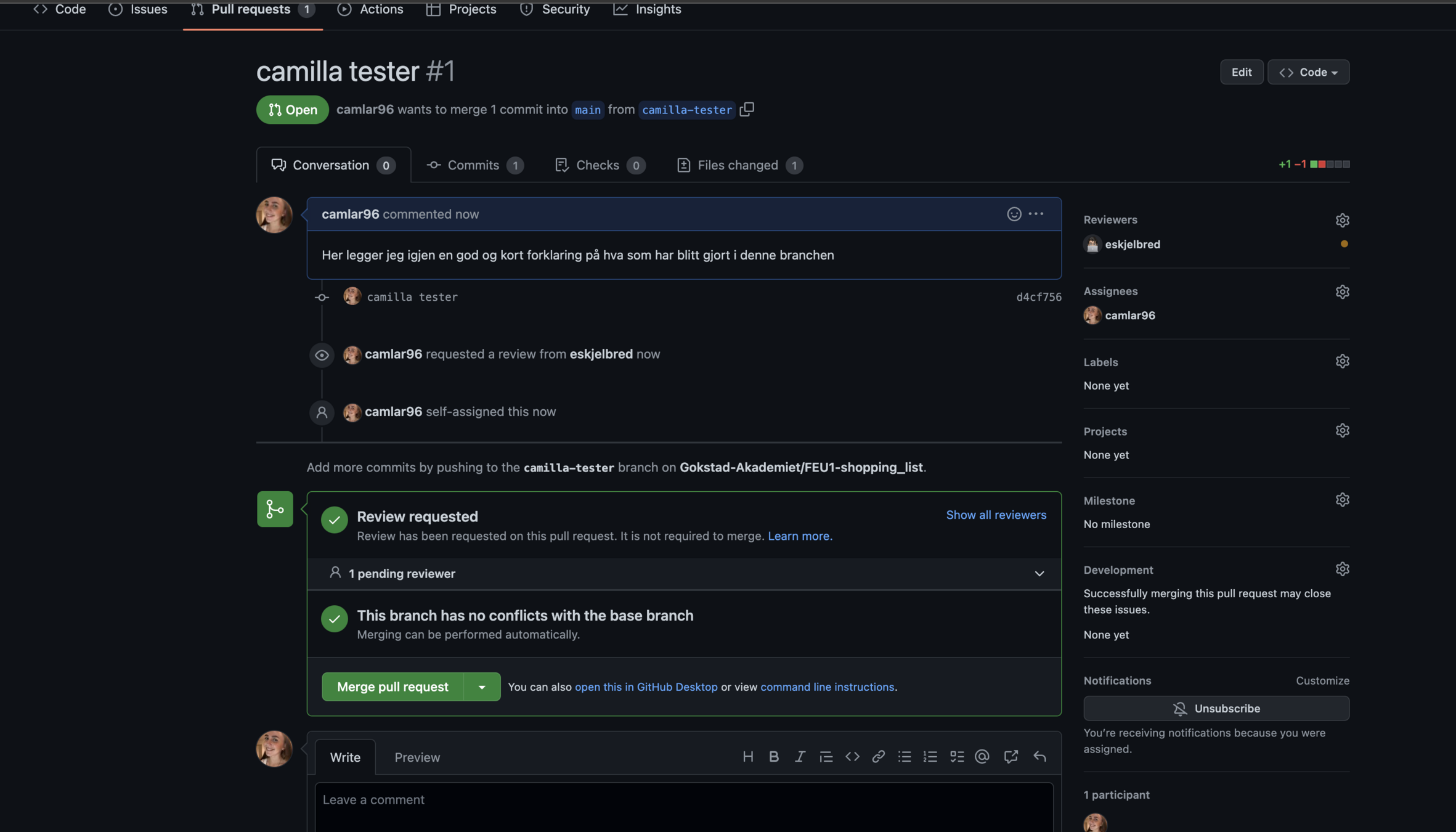Apply bold formatting in comment editor

[x=774, y=757]
